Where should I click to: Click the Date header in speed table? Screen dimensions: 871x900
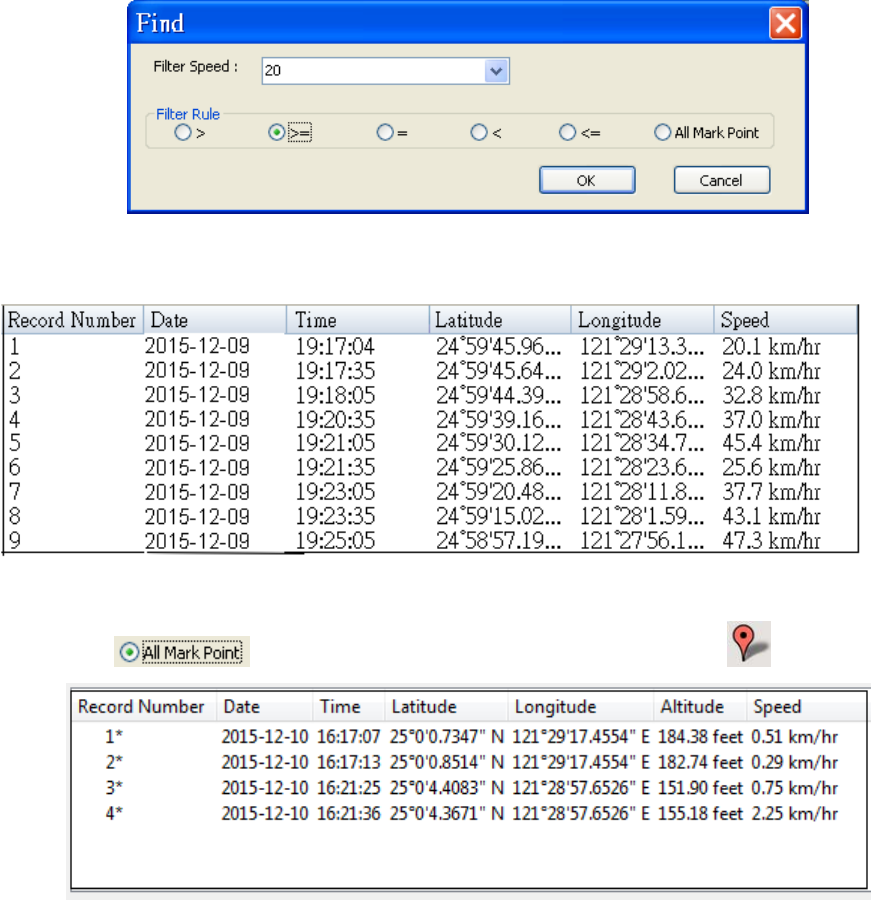pos(215,320)
